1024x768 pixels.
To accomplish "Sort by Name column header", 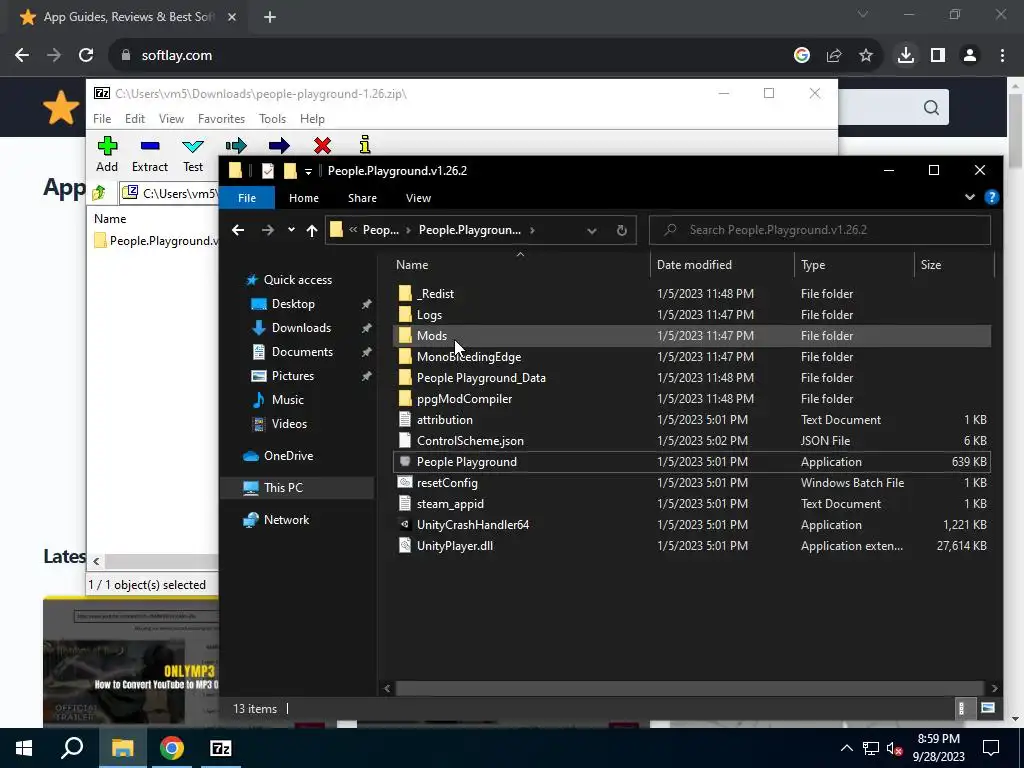I will click(520, 264).
